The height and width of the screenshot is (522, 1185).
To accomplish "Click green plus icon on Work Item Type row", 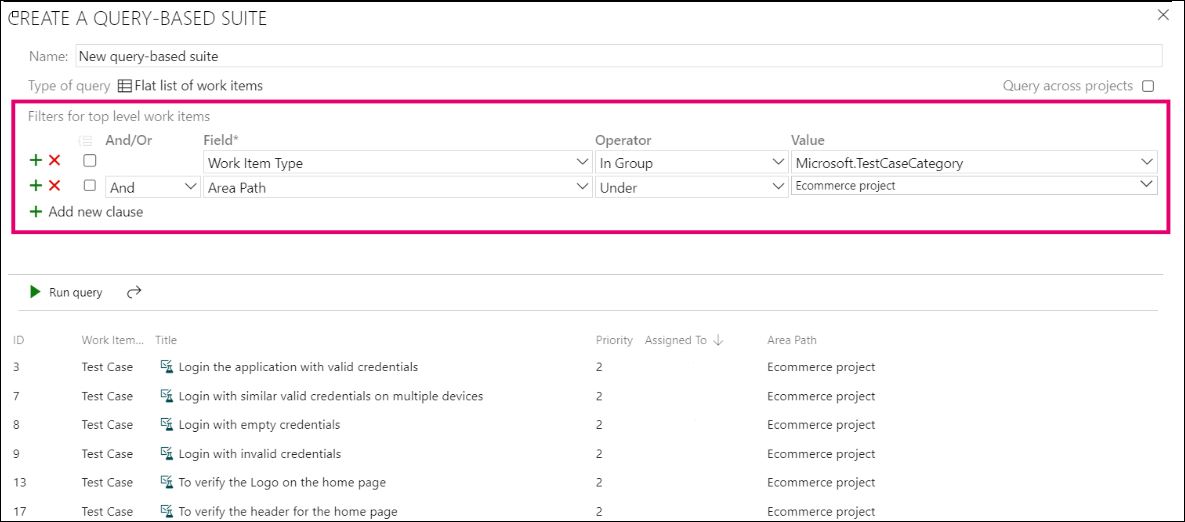I will click(36, 160).
